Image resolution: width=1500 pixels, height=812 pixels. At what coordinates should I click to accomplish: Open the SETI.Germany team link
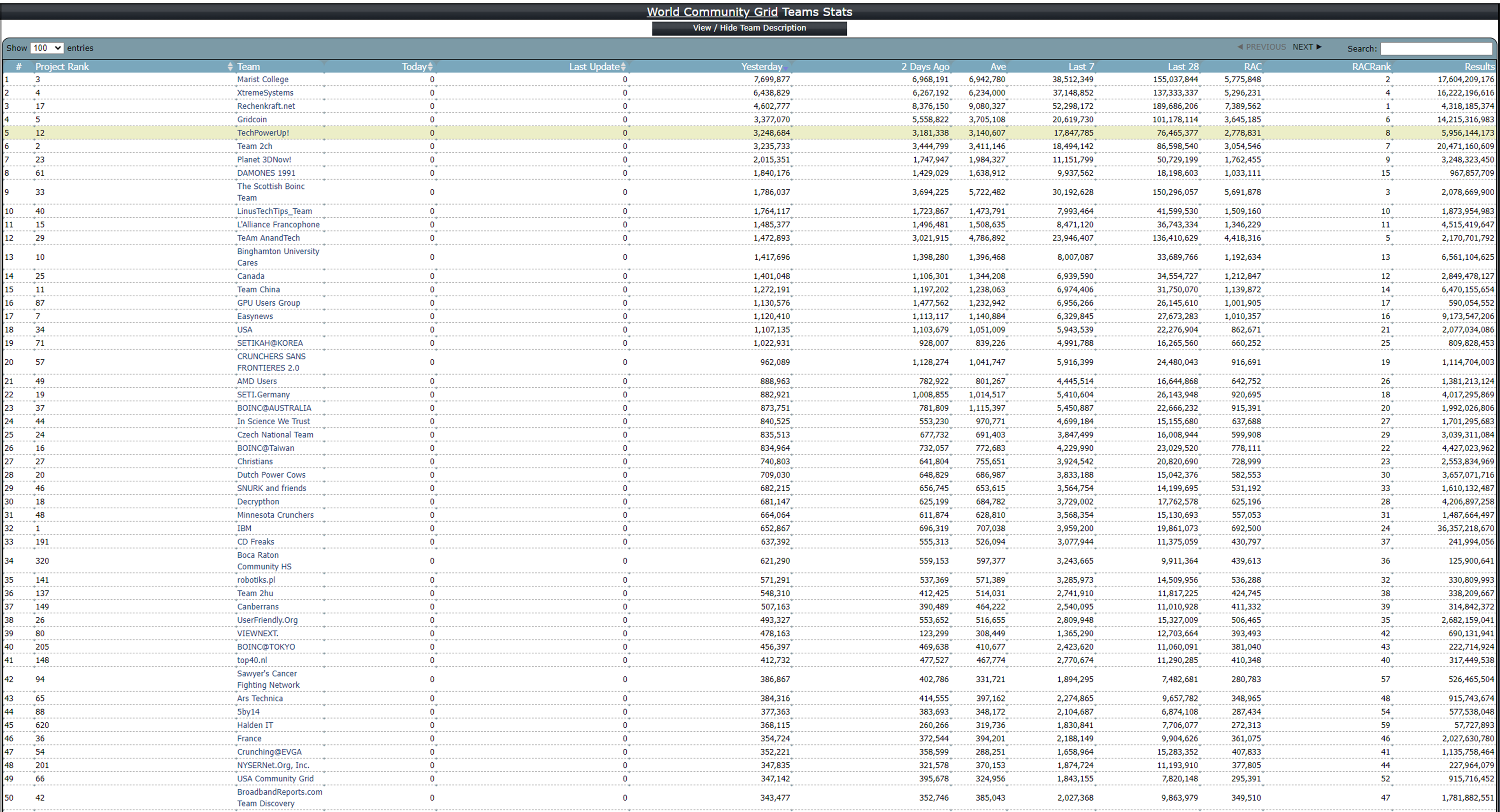click(263, 395)
